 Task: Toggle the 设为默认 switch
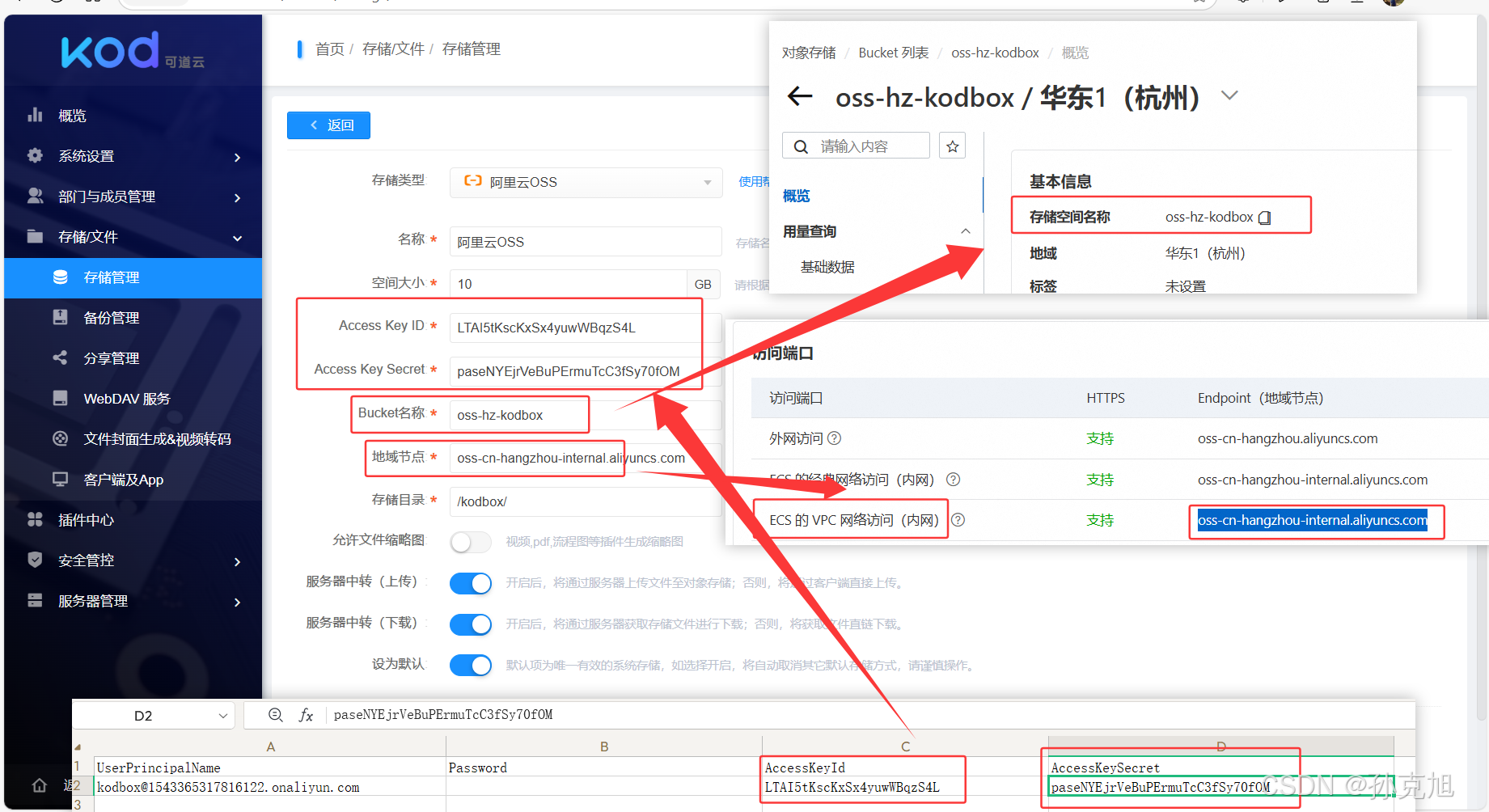click(x=471, y=666)
